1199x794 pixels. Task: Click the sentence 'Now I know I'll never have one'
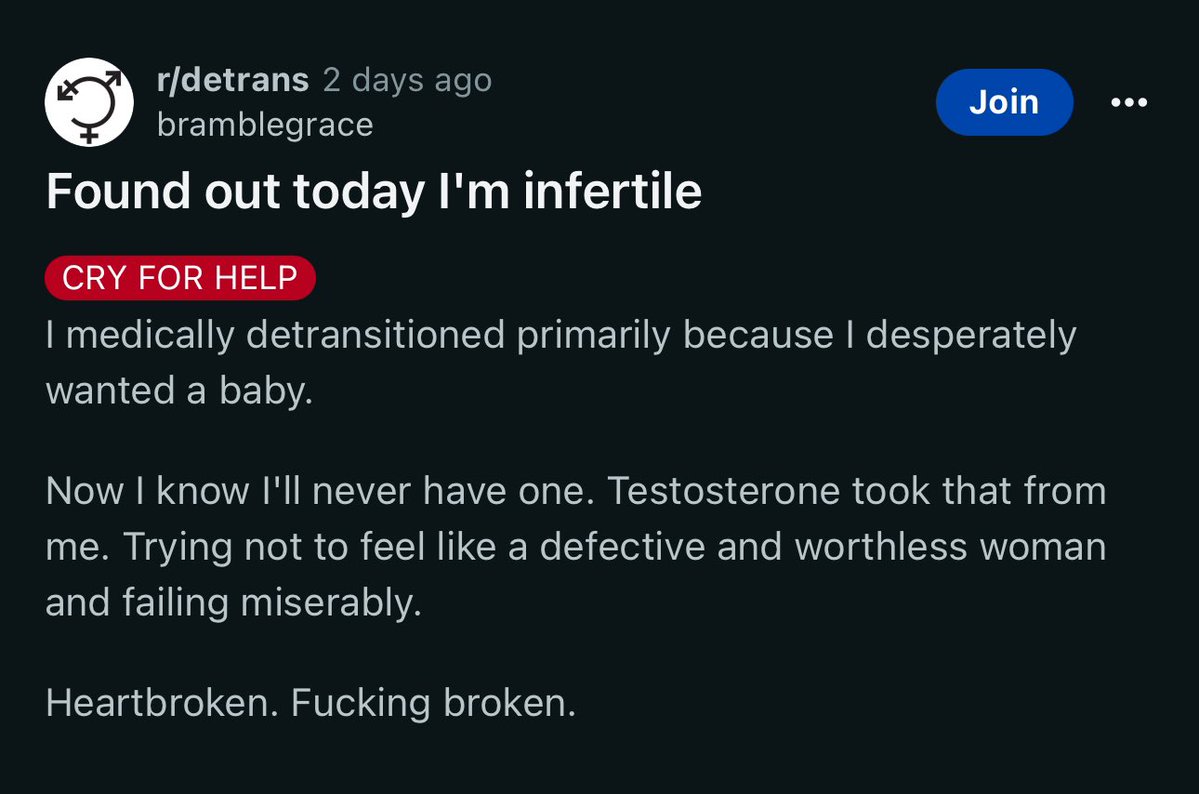click(x=320, y=491)
